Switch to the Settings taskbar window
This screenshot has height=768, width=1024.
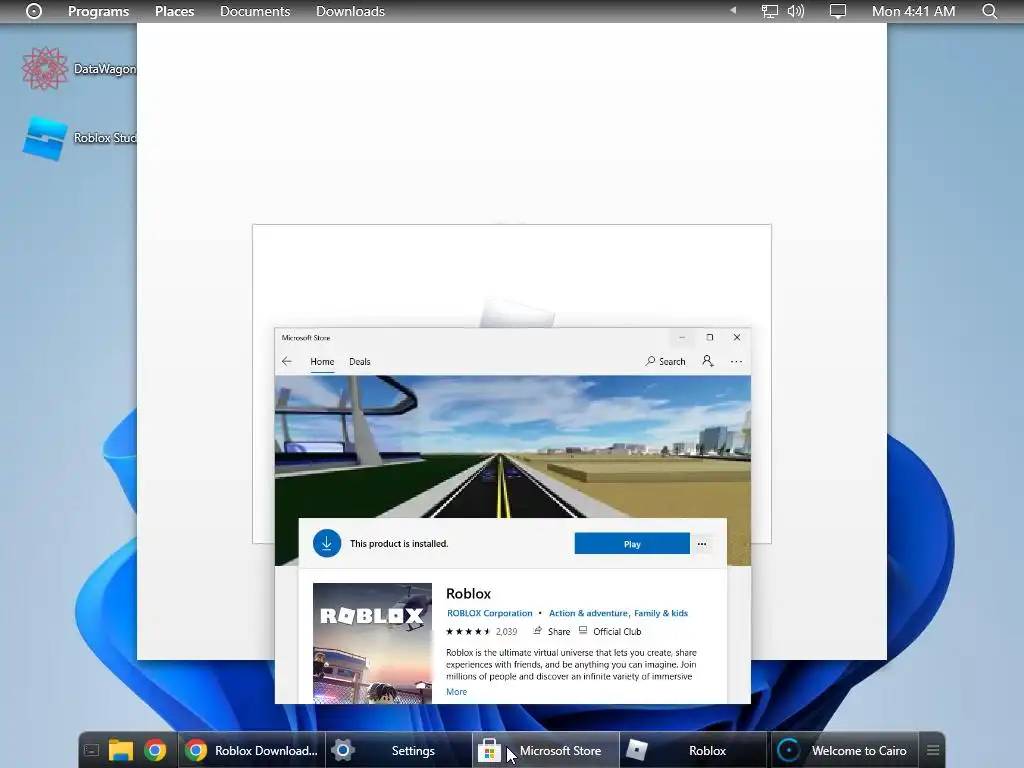[x=398, y=750]
